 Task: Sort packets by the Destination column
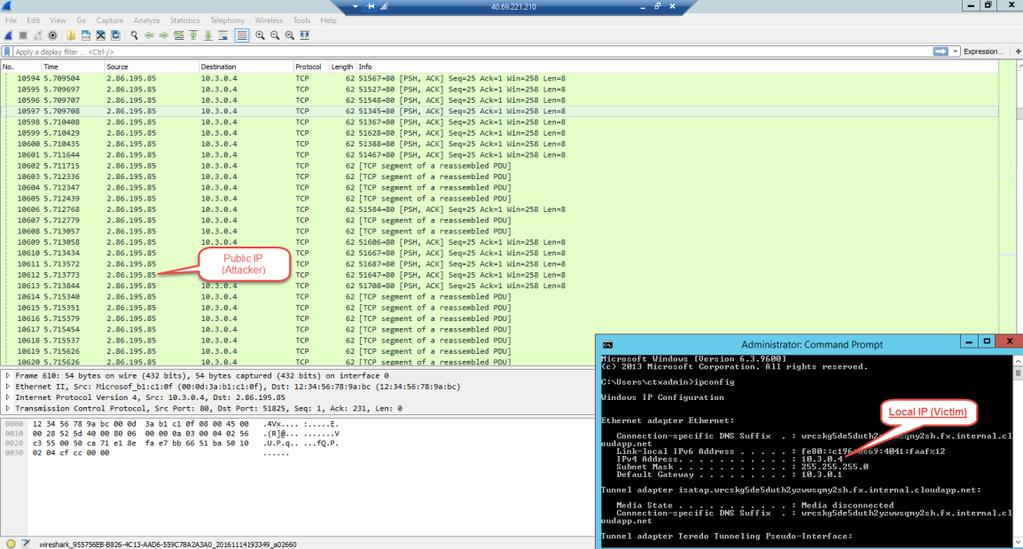click(x=246, y=67)
